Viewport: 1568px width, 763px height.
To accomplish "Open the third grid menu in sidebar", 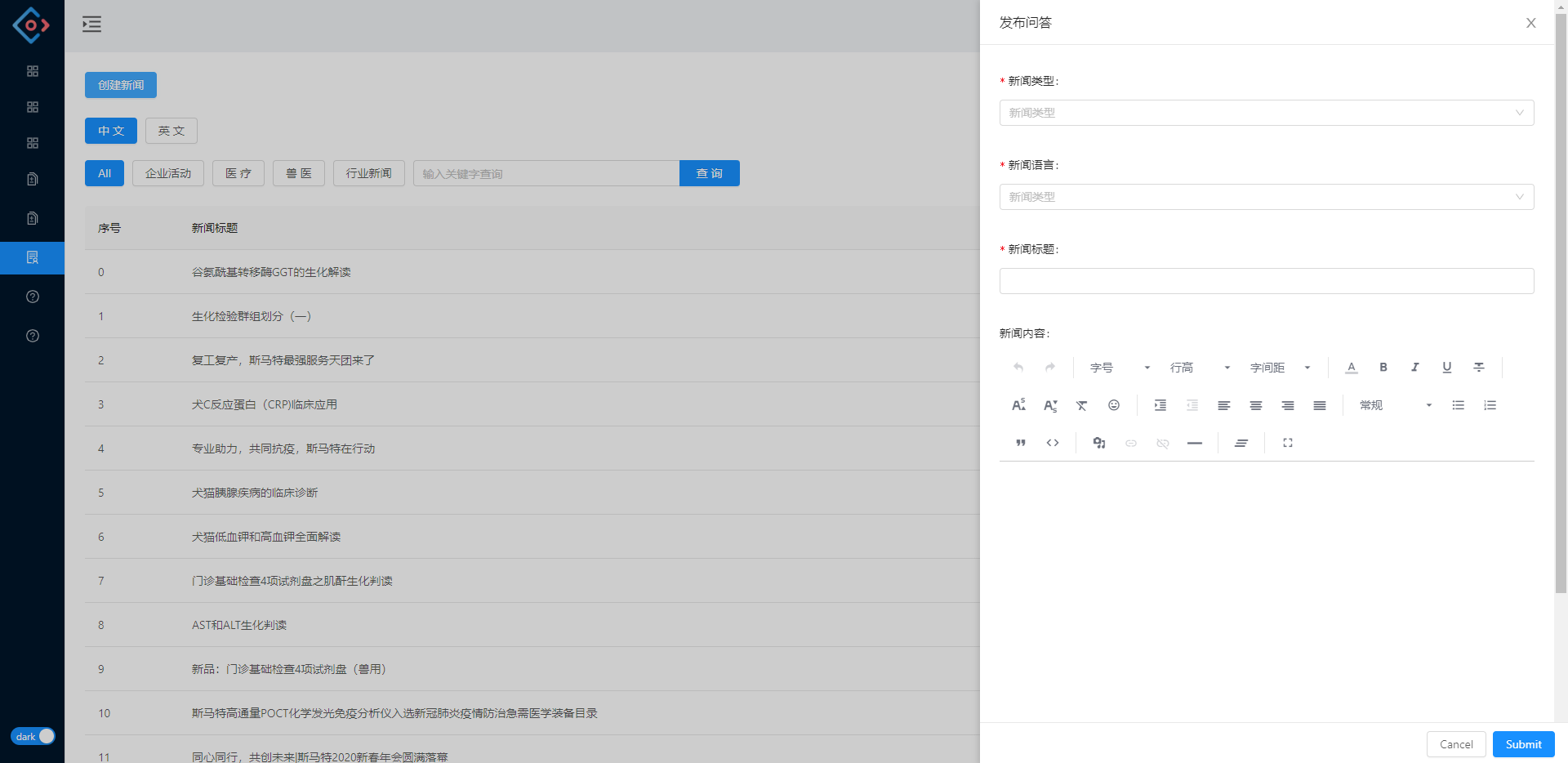I will [x=33, y=143].
